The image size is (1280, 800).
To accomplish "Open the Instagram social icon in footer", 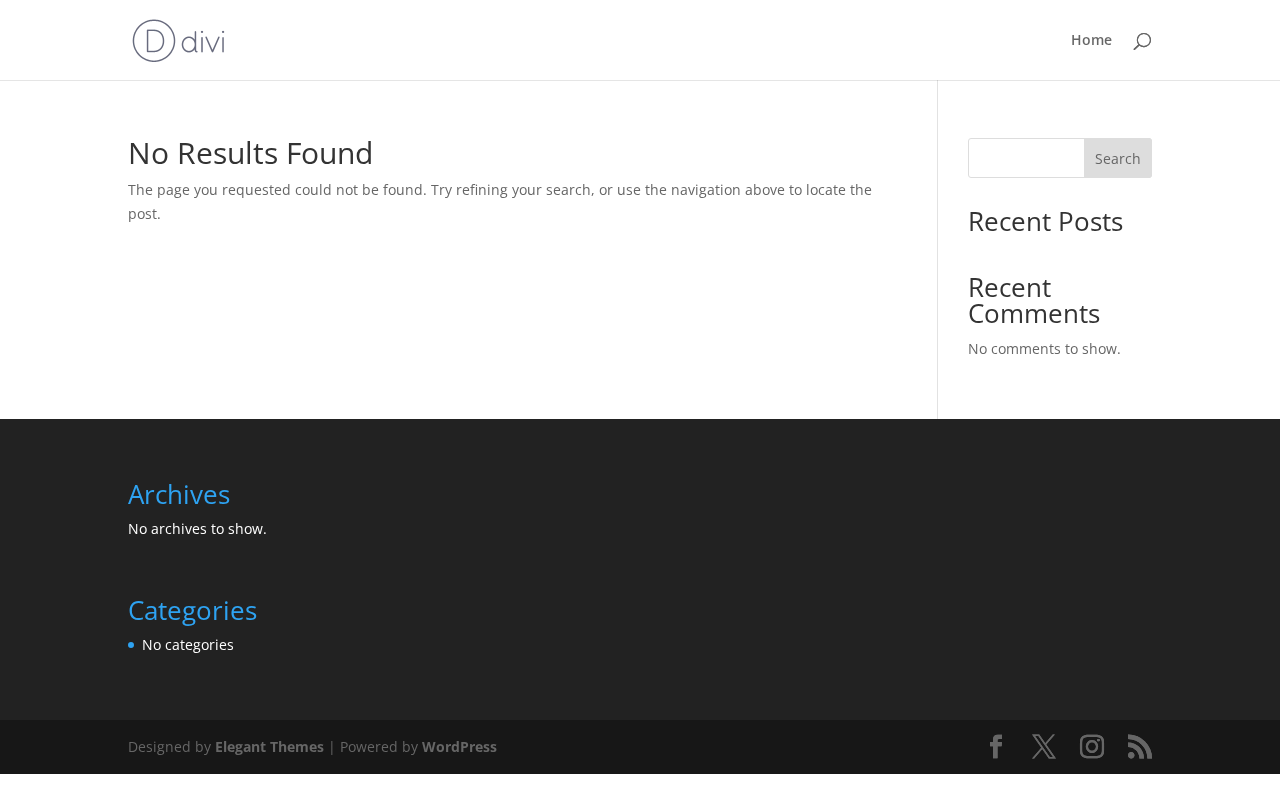I will click(1092, 747).
